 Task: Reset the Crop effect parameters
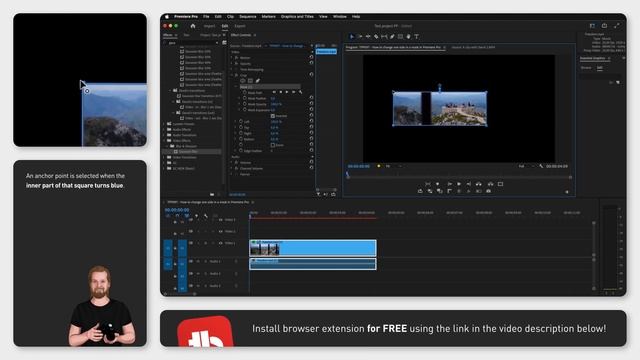point(311,75)
